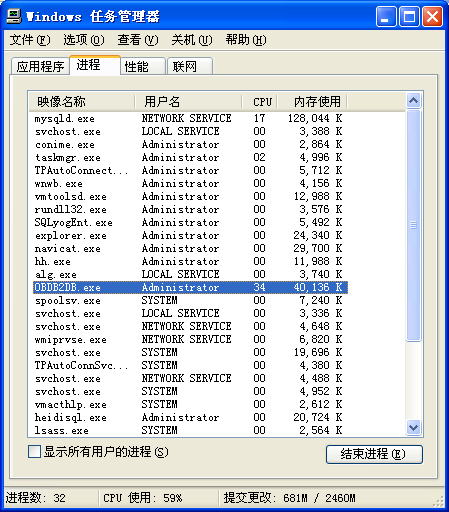The height and width of the screenshot is (512, 449).
Task: Switch to the 联网 tab
Action: [190, 66]
